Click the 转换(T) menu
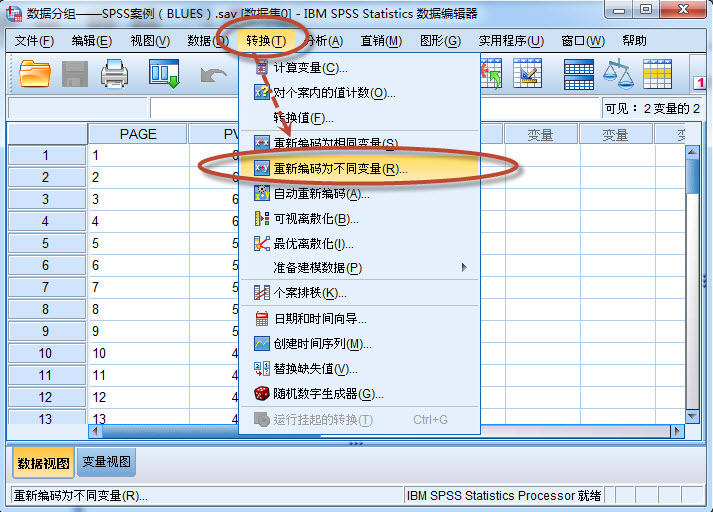 266,41
